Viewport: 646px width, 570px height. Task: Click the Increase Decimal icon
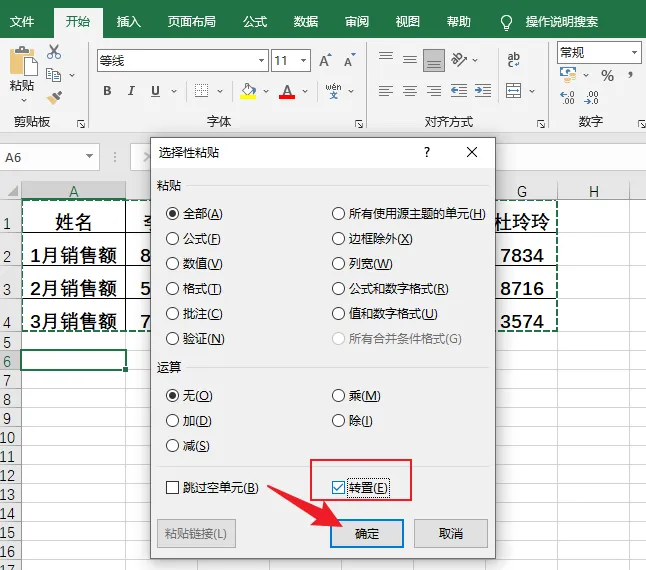567,98
